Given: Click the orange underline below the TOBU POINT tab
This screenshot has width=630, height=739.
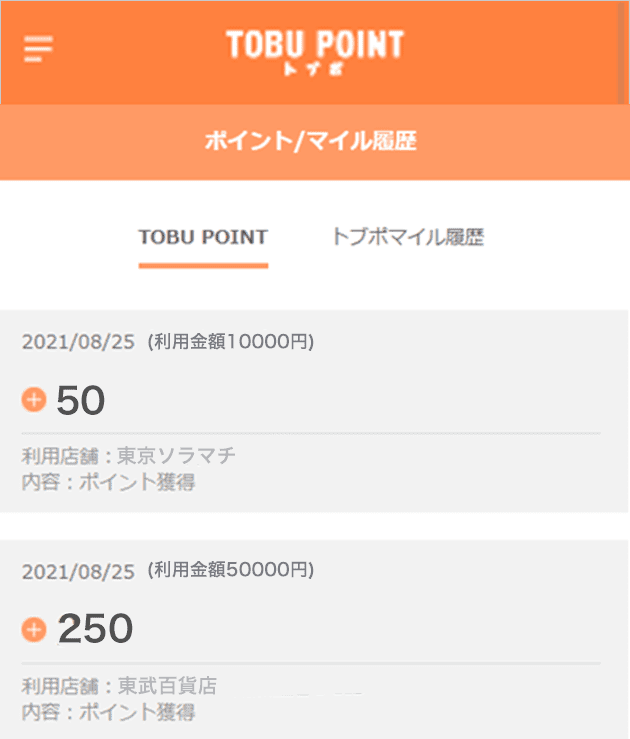Looking at the screenshot, I should [203, 266].
